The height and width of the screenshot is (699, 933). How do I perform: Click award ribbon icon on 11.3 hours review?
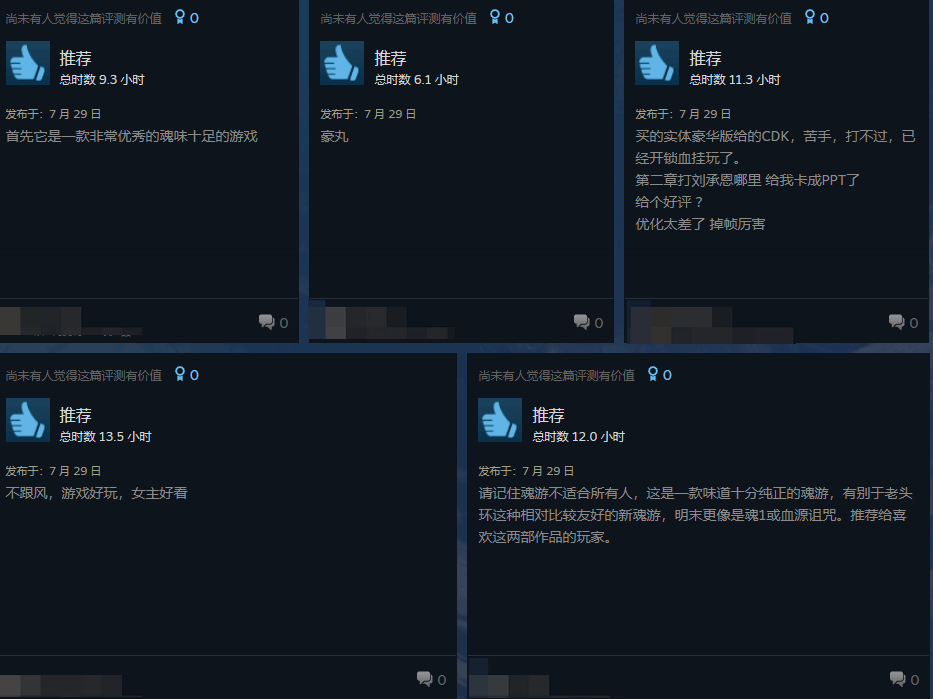pyautogui.click(x=809, y=17)
